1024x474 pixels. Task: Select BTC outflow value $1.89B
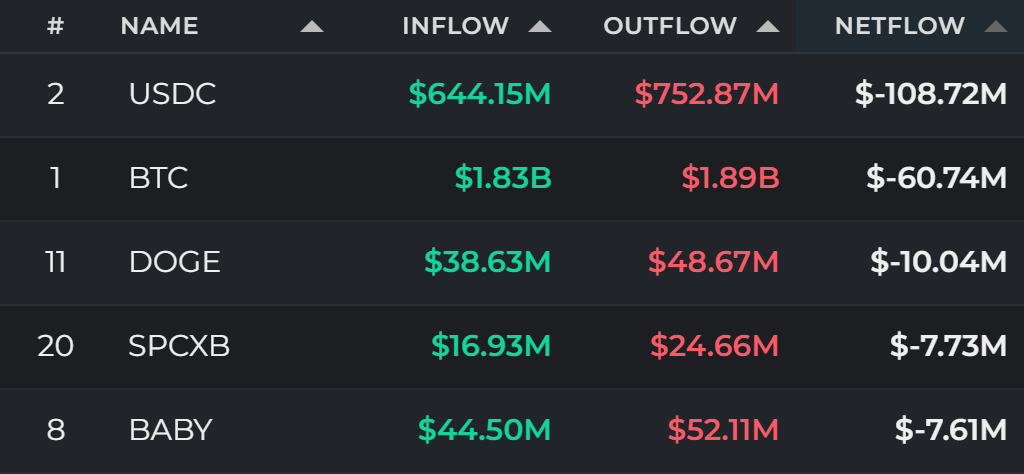pyautogui.click(x=730, y=178)
